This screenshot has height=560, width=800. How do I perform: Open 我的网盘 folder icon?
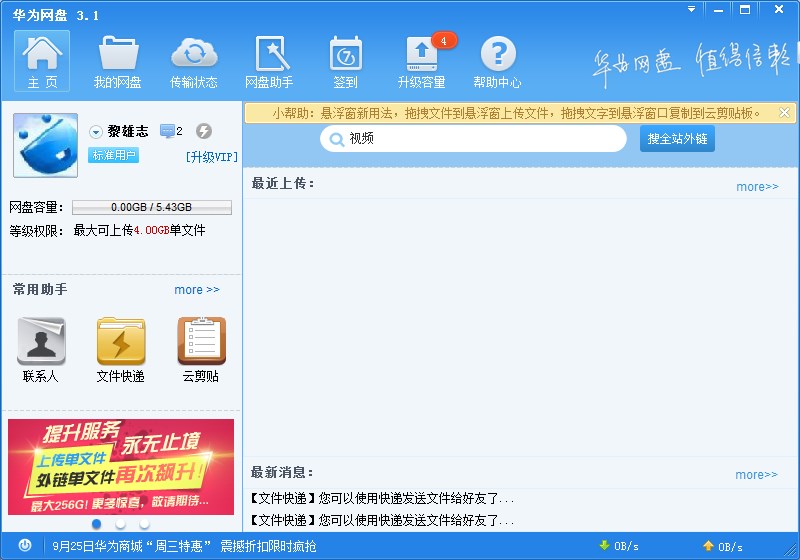[x=117, y=61]
